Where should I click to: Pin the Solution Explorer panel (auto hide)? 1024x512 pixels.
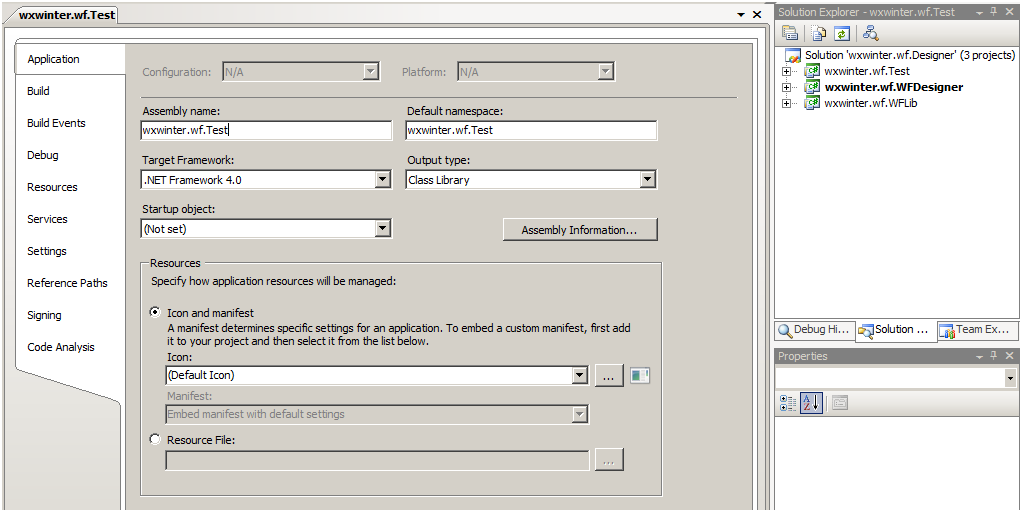coord(993,12)
